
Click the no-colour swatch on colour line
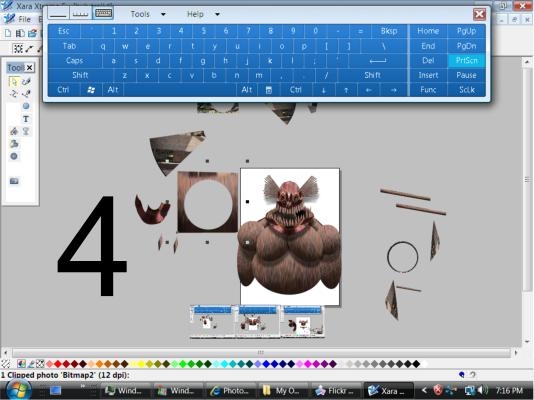(x=5, y=364)
